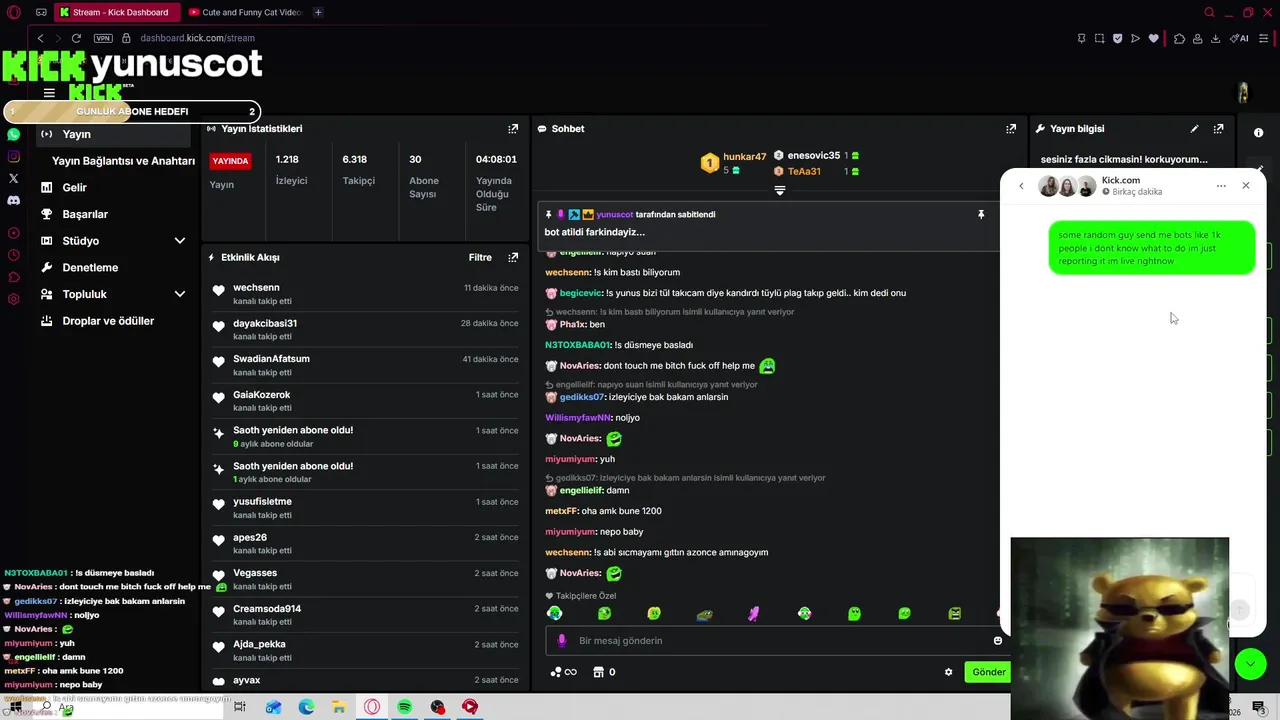Screen dimensions: 1280x720
Task: Select the purple praying hands emote
Action: 754,614
